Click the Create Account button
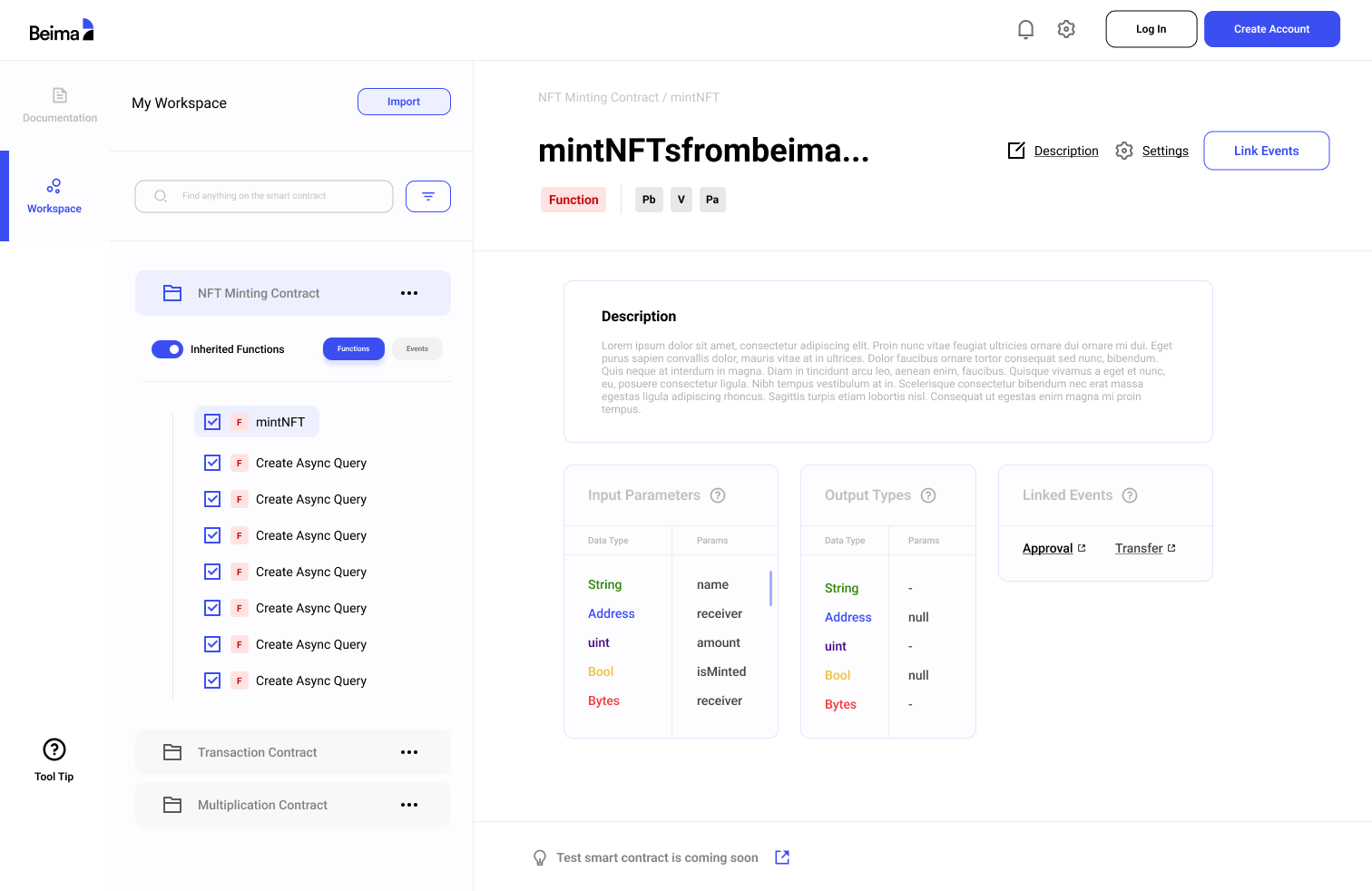 click(x=1271, y=28)
